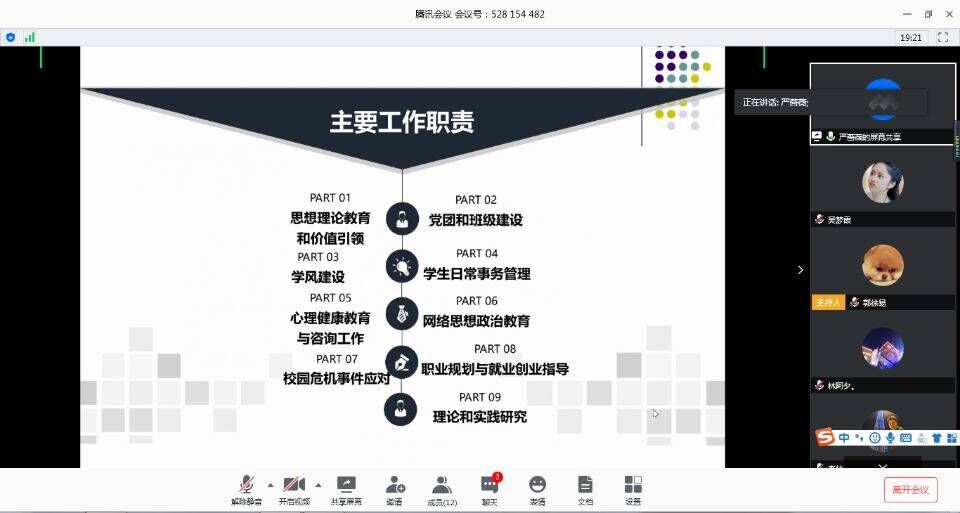The height and width of the screenshot is (513, 960).
Task: Open the 设置 settings icon
Action: (x=633, y=489)
